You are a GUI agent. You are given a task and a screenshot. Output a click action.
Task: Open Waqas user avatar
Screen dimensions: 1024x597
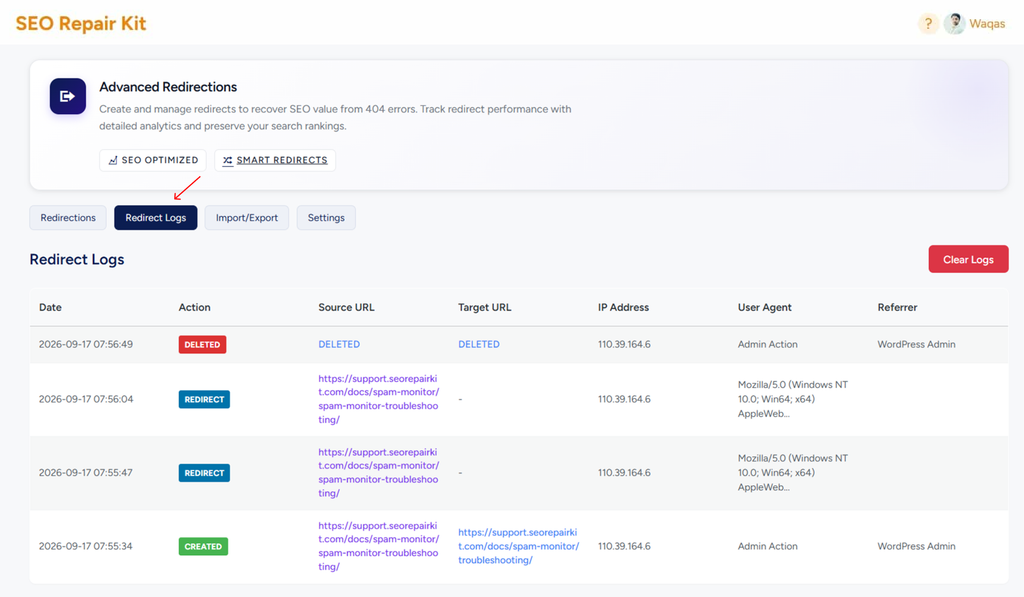954,24
